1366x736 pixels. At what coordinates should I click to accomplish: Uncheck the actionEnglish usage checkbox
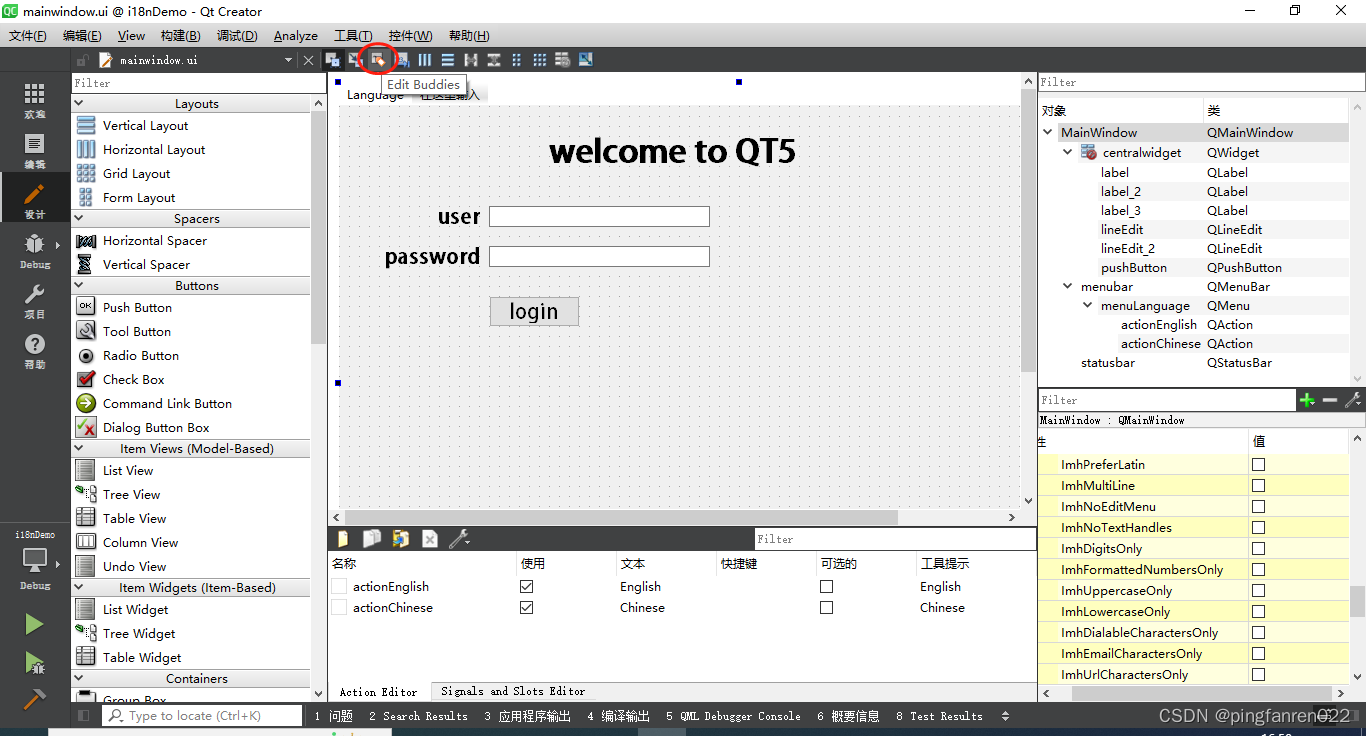(x=526, y=586)
